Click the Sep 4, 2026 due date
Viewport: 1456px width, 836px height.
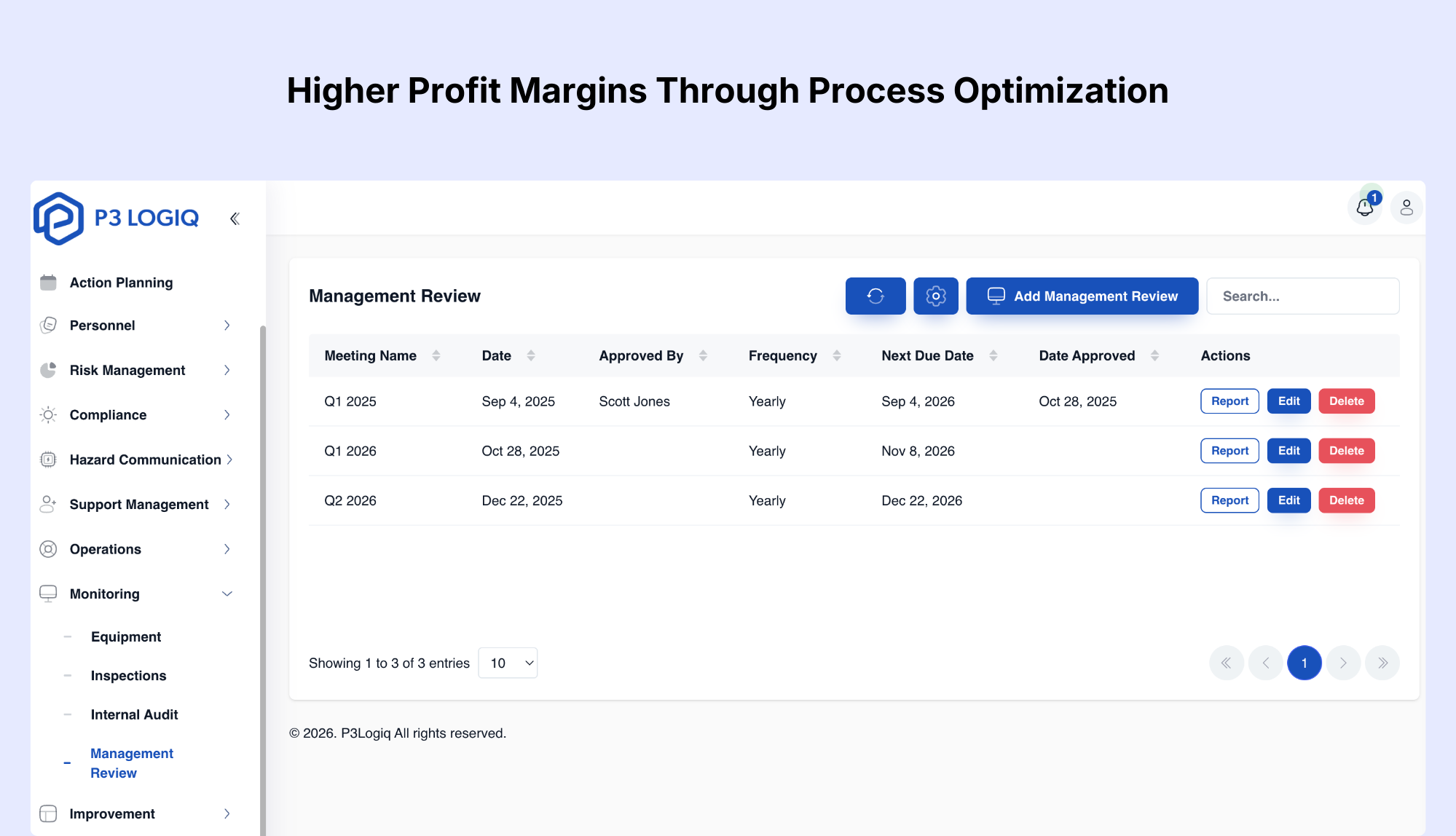(x=918, y=401)
